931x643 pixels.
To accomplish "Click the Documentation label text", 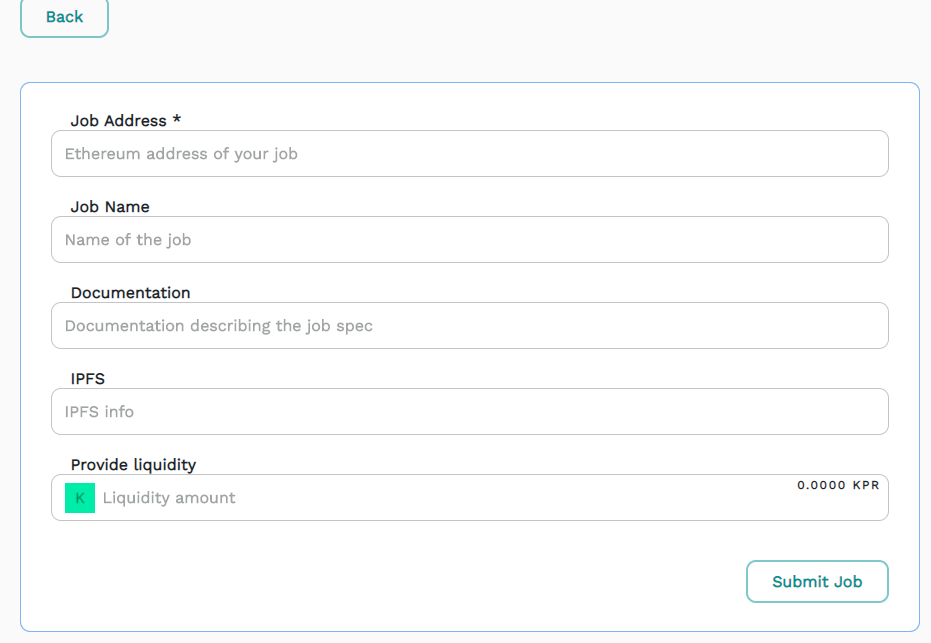I will (130, 293).
